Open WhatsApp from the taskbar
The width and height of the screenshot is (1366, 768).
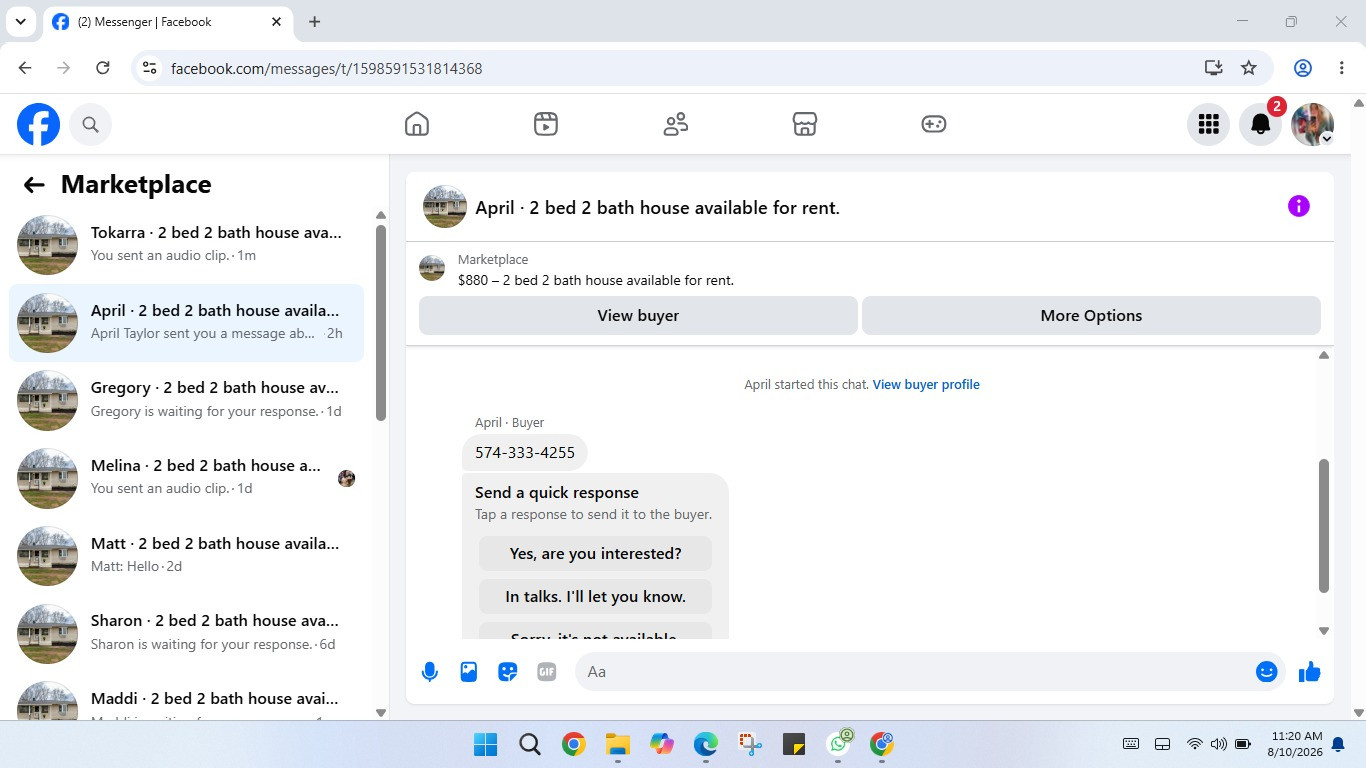[839, 744]
